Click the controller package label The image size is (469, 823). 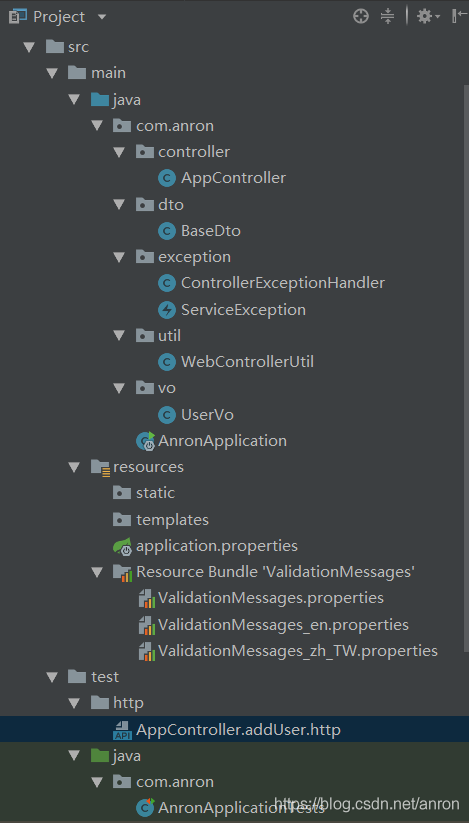click(194, 152)
